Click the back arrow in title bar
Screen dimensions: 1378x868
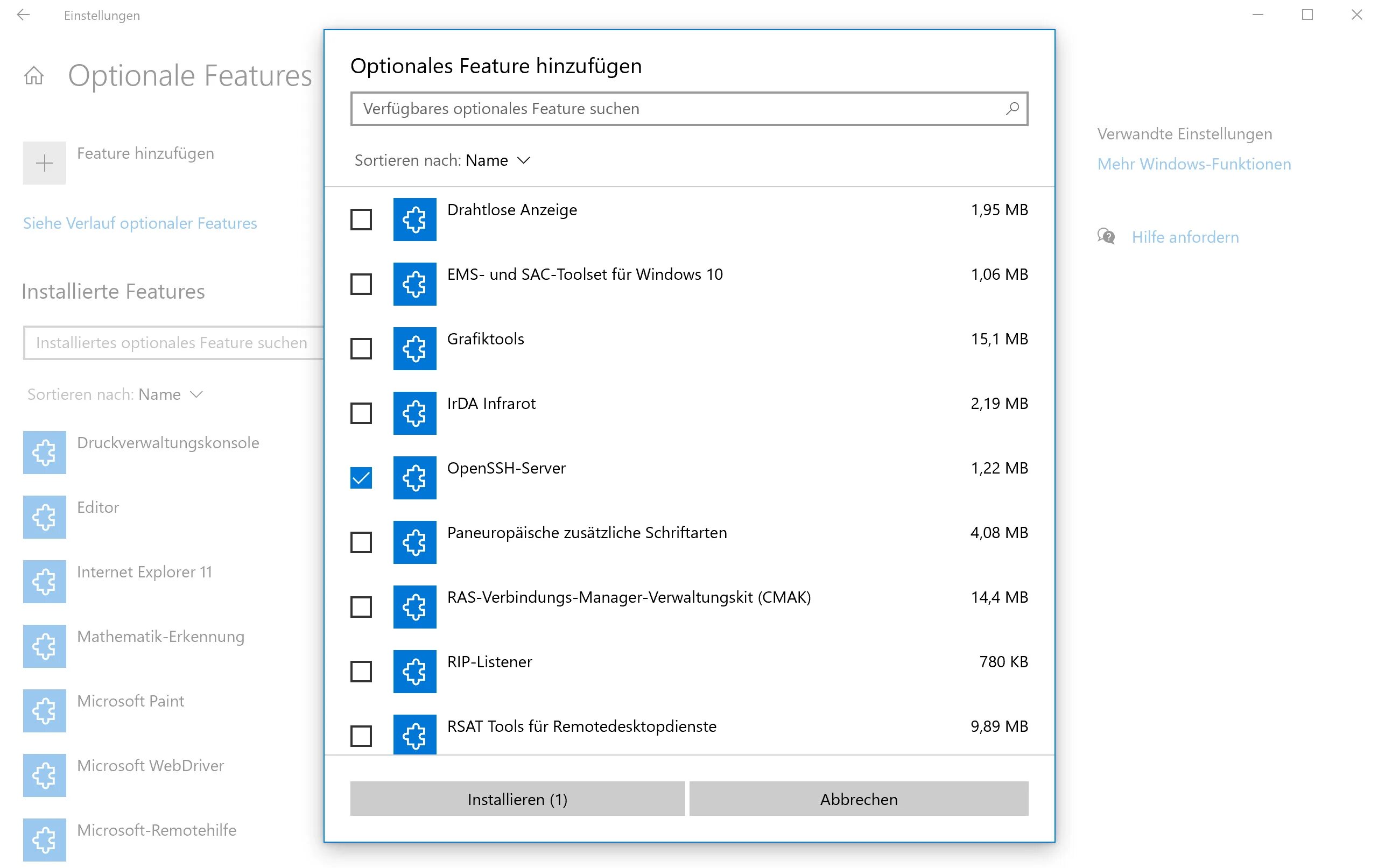click(24, 15)
